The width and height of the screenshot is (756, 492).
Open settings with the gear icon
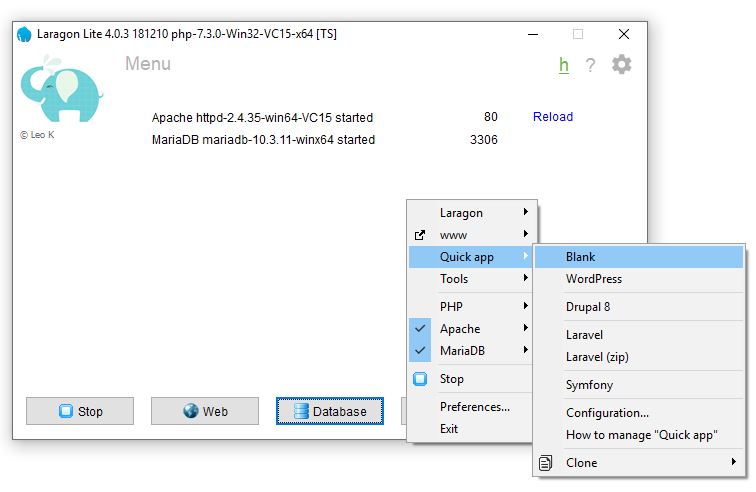(x=621, y=64)
